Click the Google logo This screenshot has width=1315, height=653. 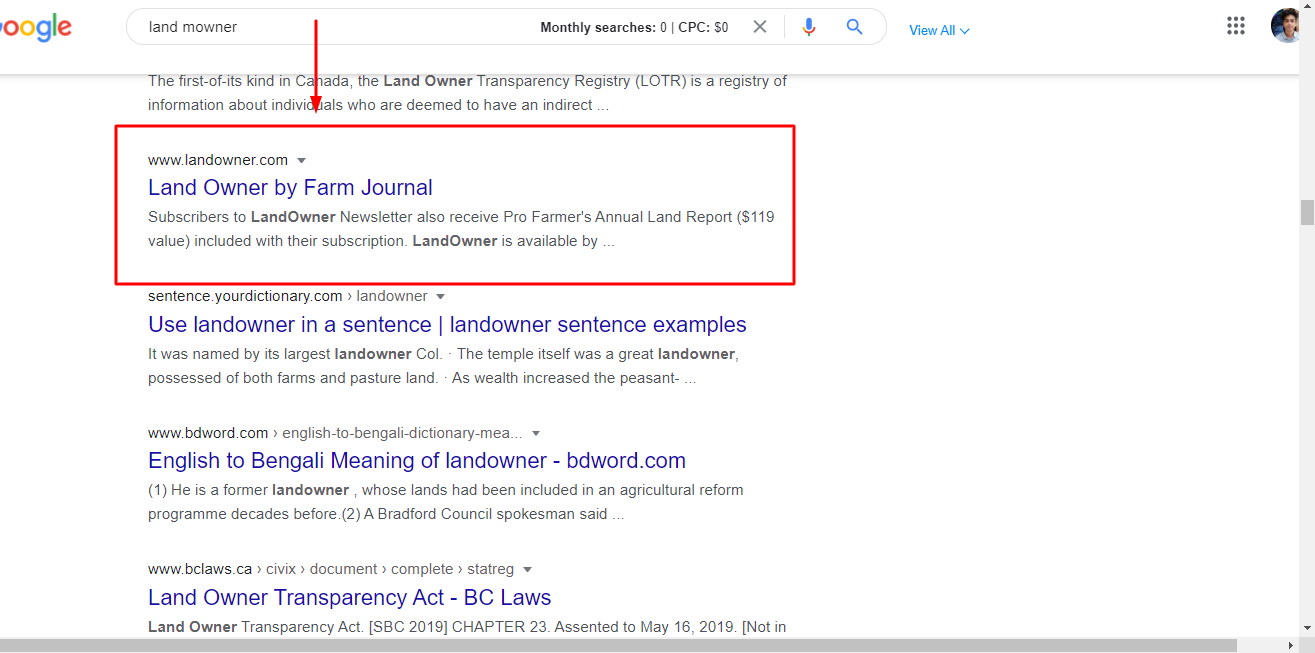tap(35, 27)
